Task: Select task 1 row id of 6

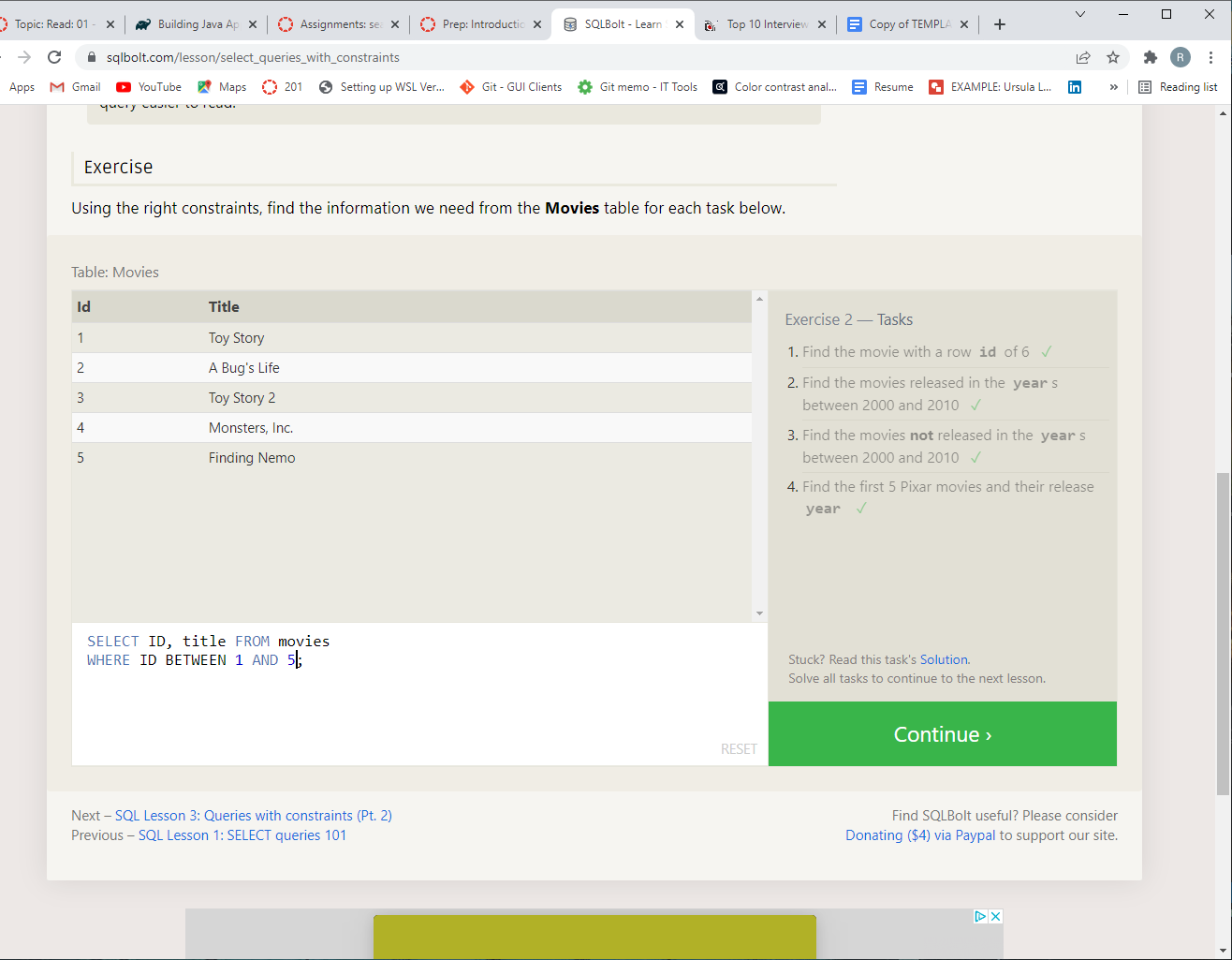Action: click(947, 352)
